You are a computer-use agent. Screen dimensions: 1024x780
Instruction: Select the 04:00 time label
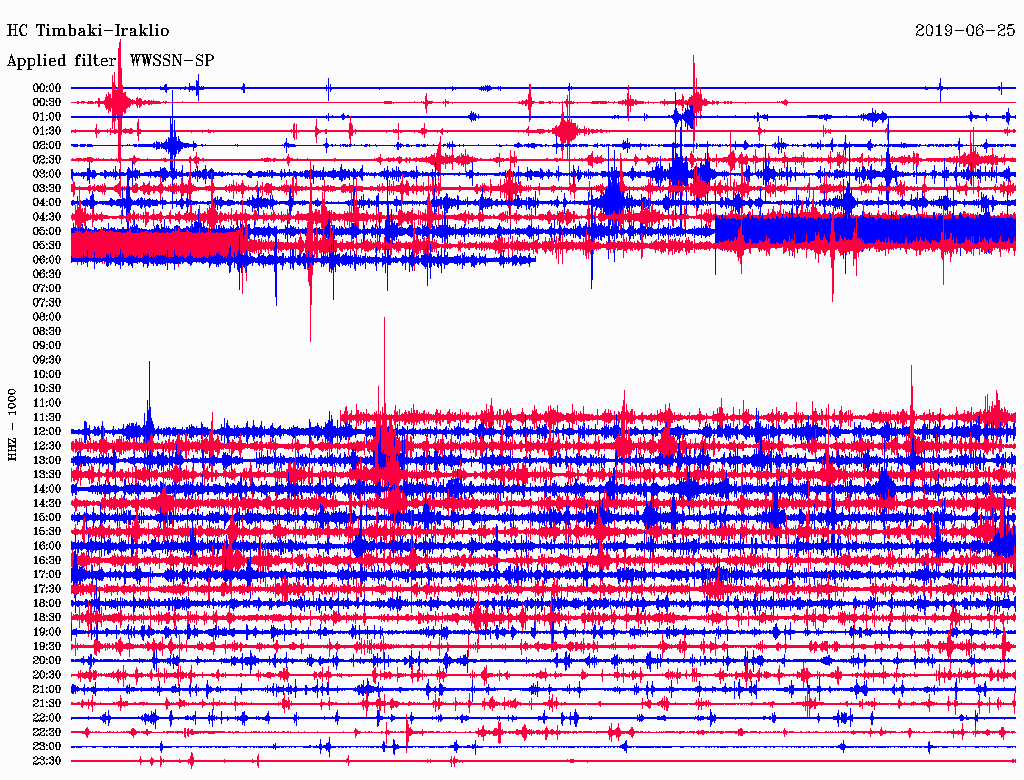click(x=47, y=203)
